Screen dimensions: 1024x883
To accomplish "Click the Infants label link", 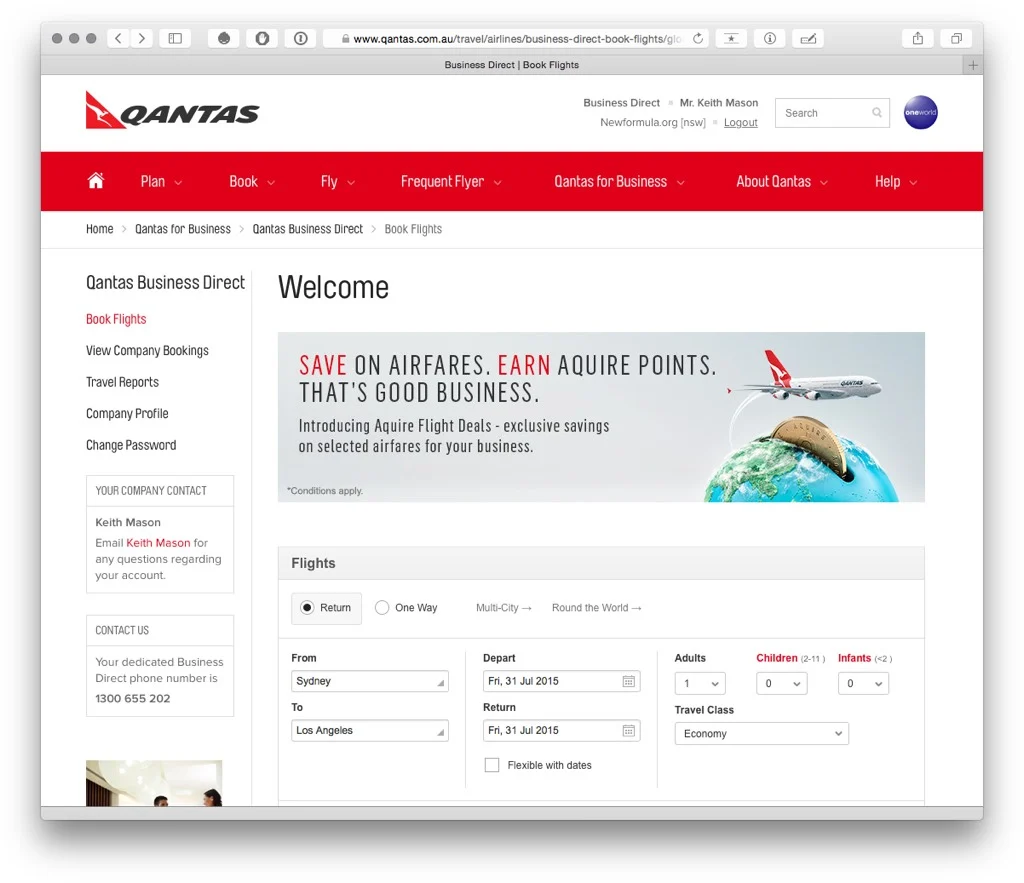I will (854, 658).
